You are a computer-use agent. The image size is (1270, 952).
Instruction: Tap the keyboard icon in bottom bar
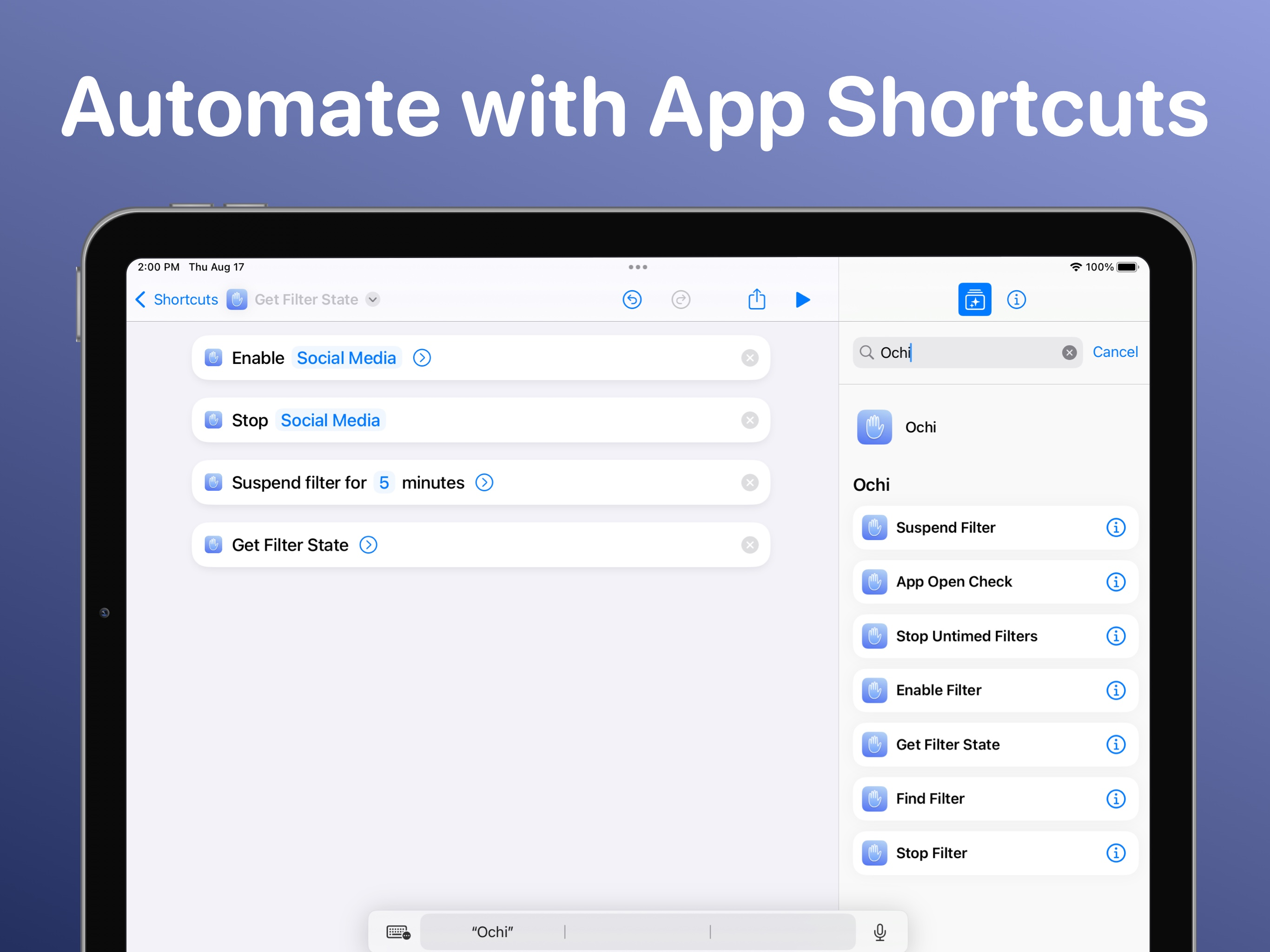[x=398, y=932]
